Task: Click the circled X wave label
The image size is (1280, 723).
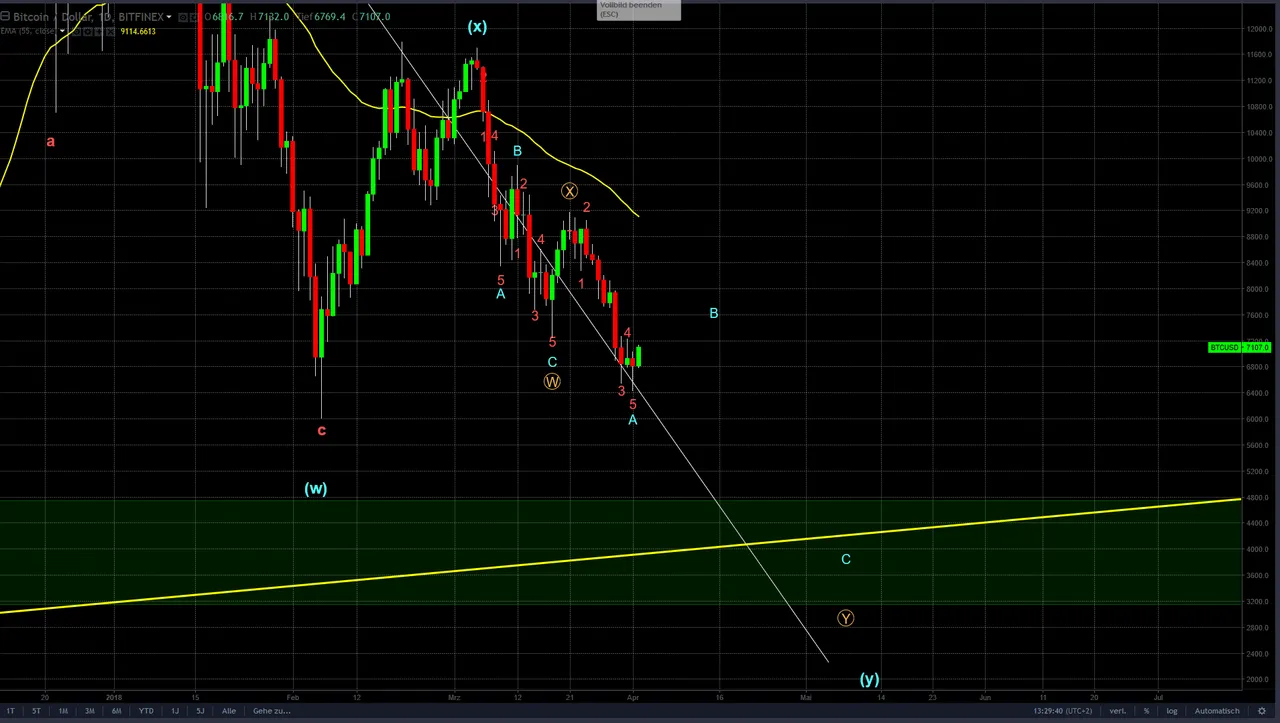Action: click(x=569, y=191)
